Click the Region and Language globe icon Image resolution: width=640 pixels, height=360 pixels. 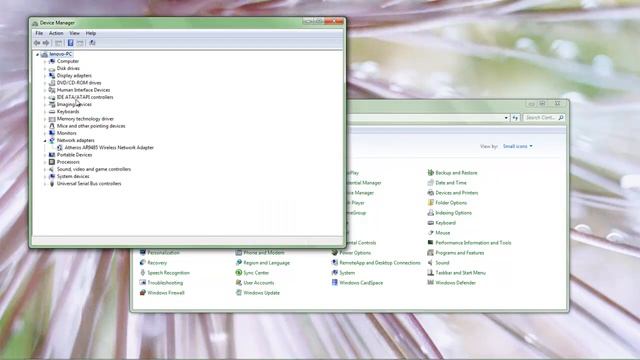coord(239,262)
